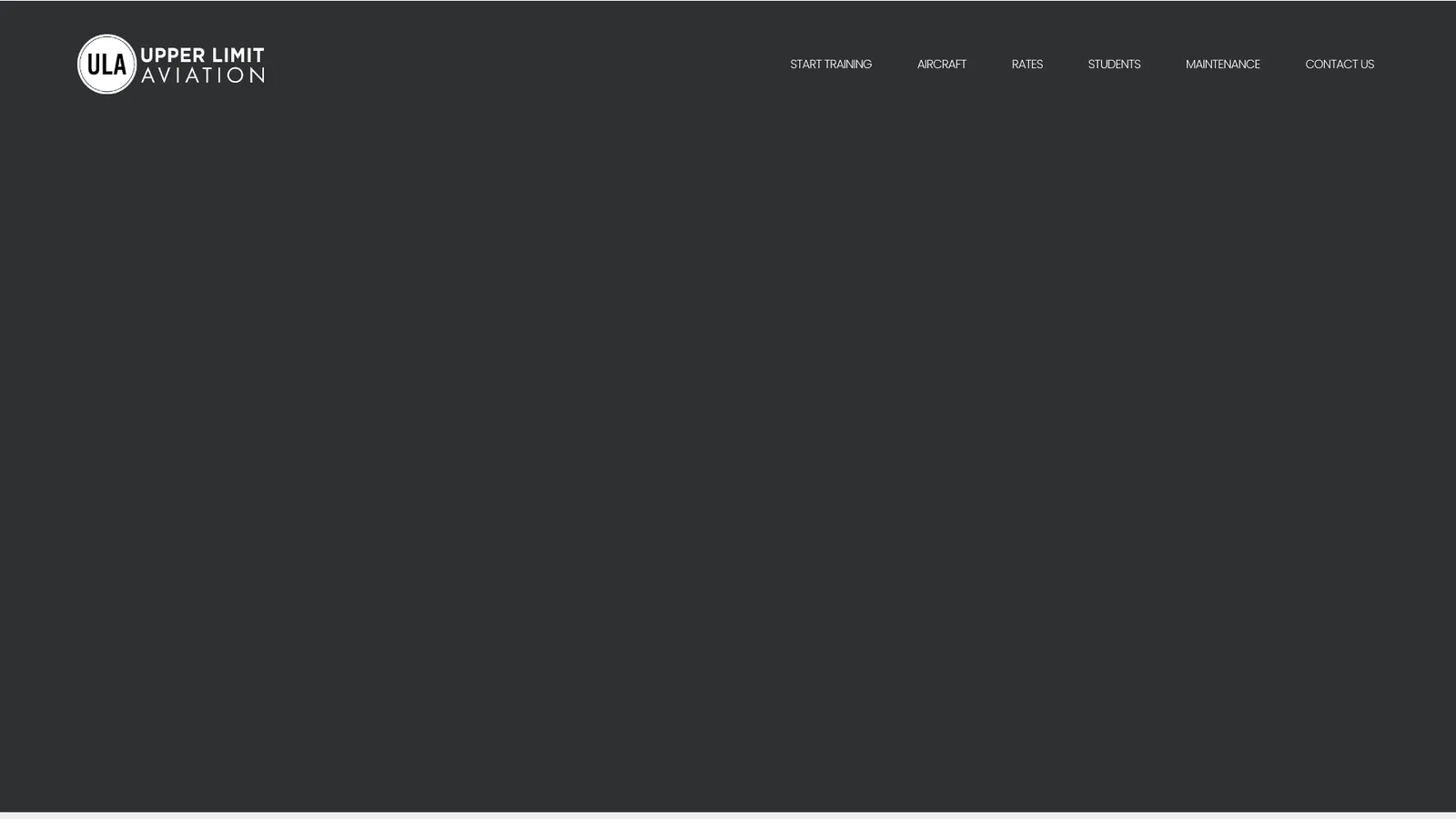Open the Contact Us page
The height and width of the screenshot is (819, 1456).
[x=1340, y=65]
